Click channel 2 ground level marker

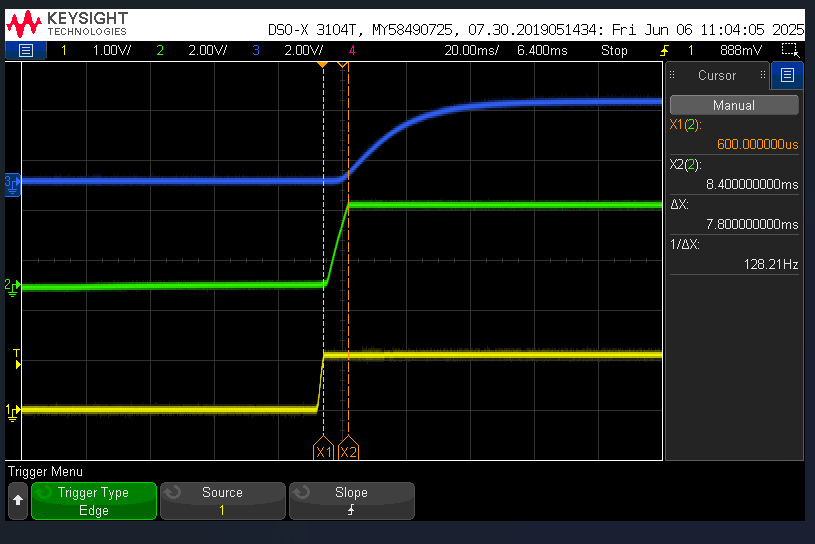(12, 287)
